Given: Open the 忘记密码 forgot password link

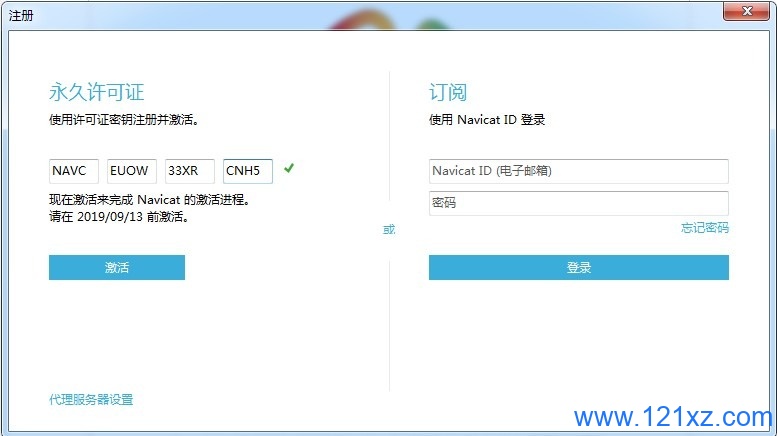Looking at the screenshot, I should point(705,228).
